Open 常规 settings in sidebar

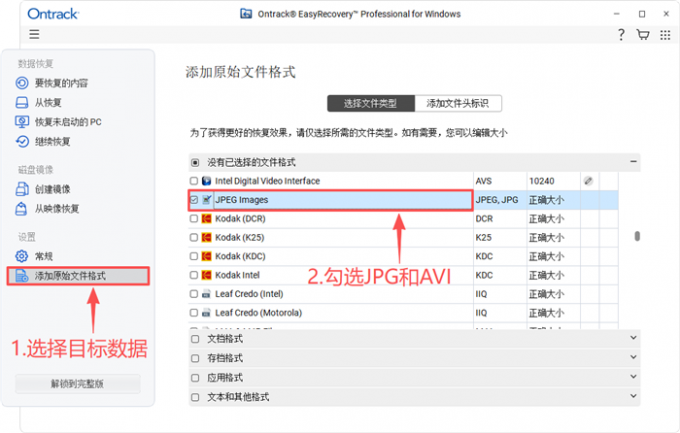tap(44, 256)
